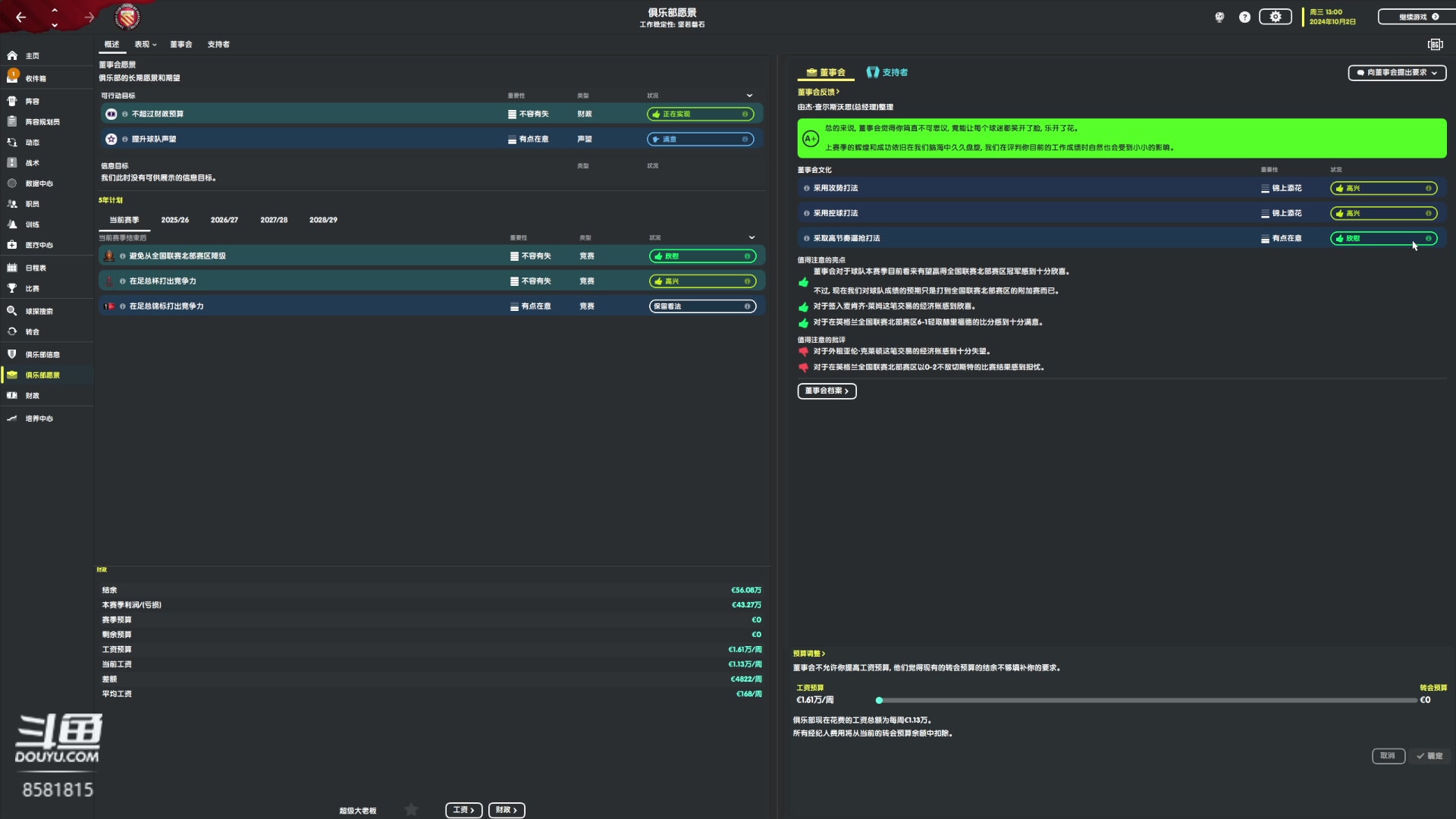Collapse 当前赛季结束后 objectives chevron
The width and height of the screenshot is (1456, 819).
coord(752,237)
